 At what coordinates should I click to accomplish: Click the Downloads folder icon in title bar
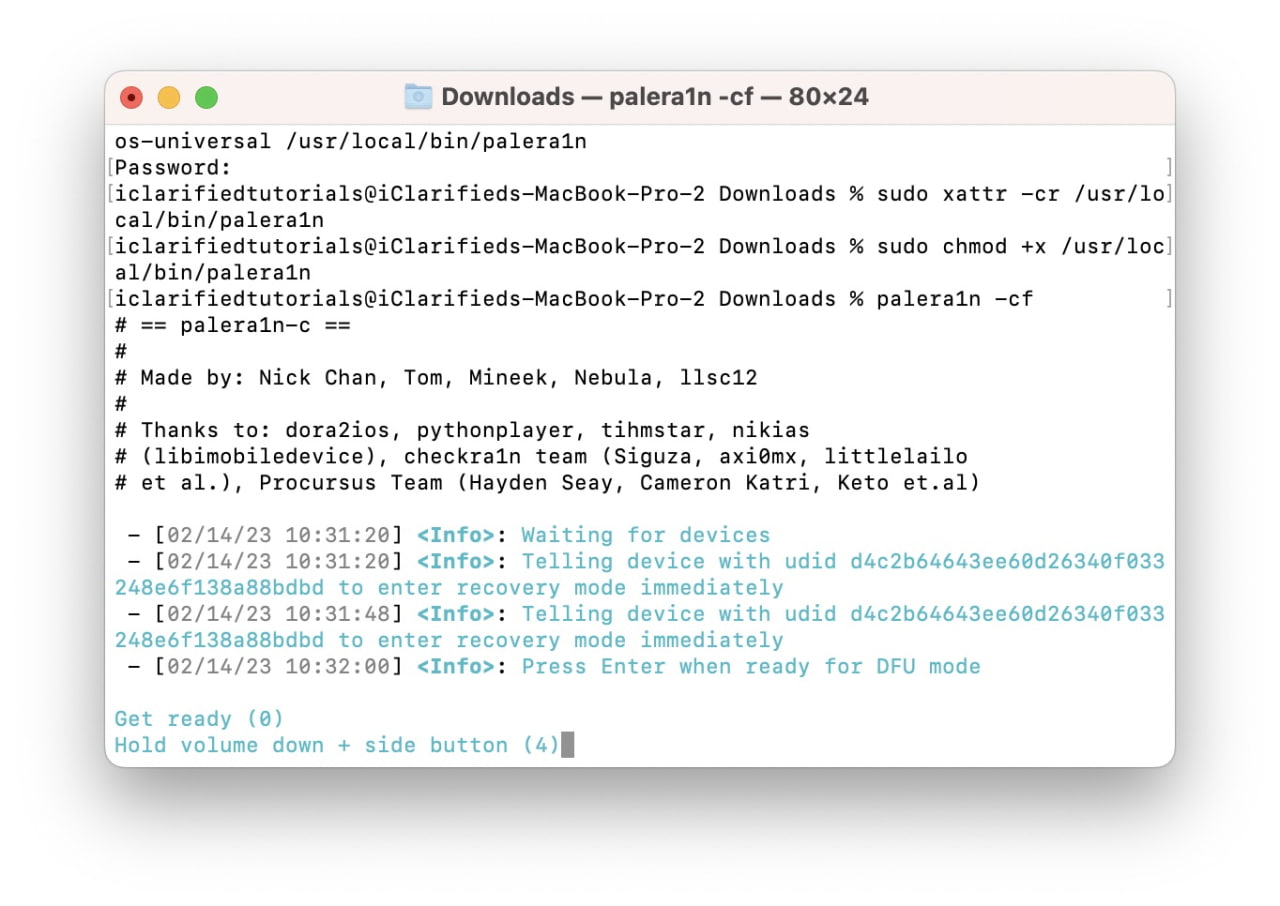click(418, 97)
